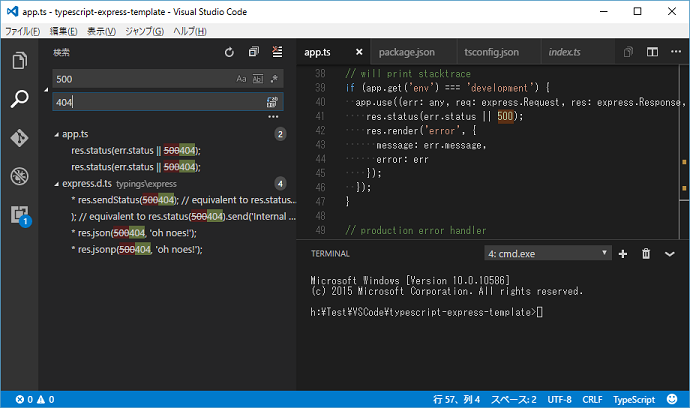Create a new terminal instance
The image size is (690, 408).
click(623, 254)
